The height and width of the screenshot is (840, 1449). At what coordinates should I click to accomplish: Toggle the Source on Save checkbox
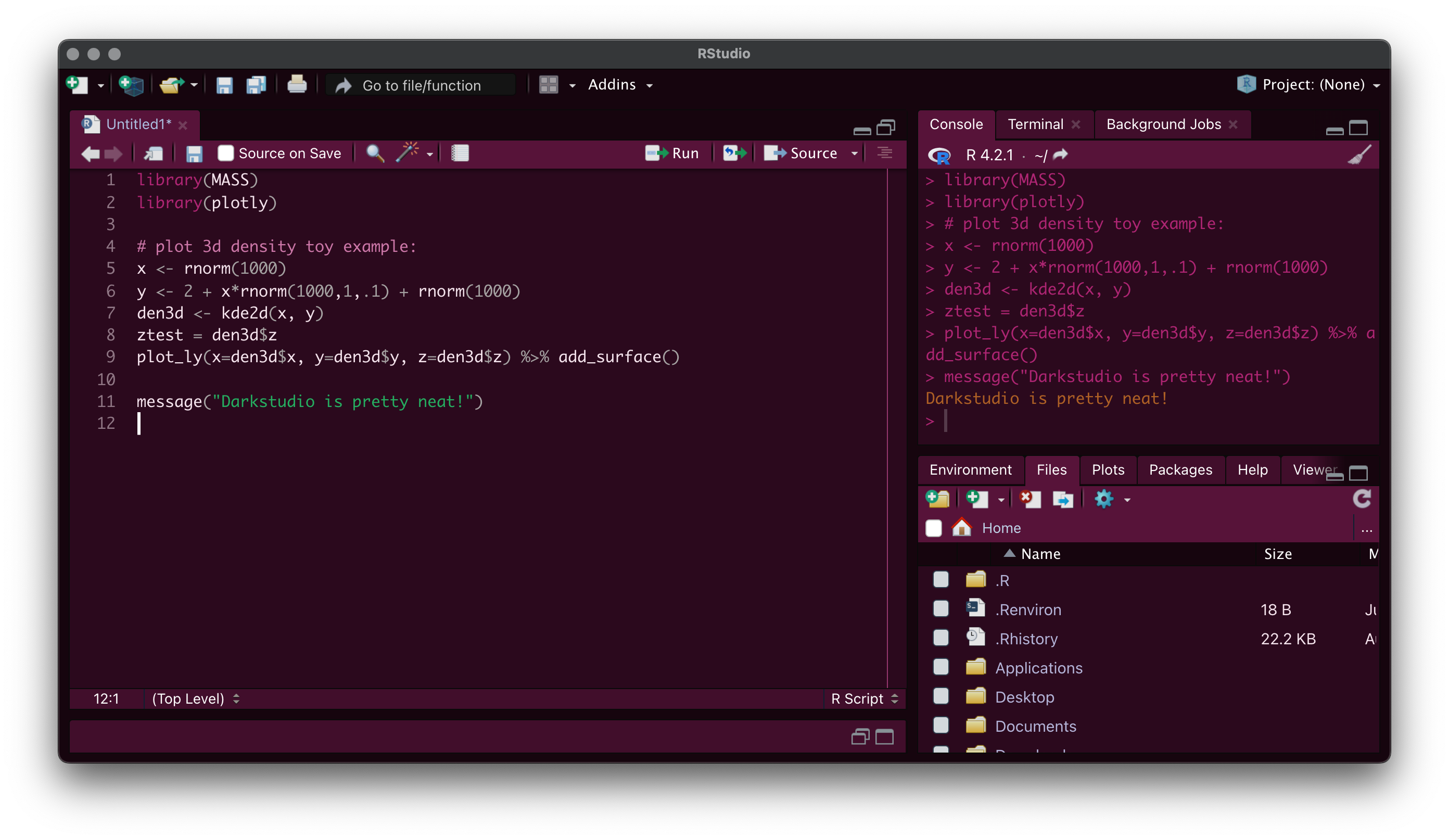(225, 153)
